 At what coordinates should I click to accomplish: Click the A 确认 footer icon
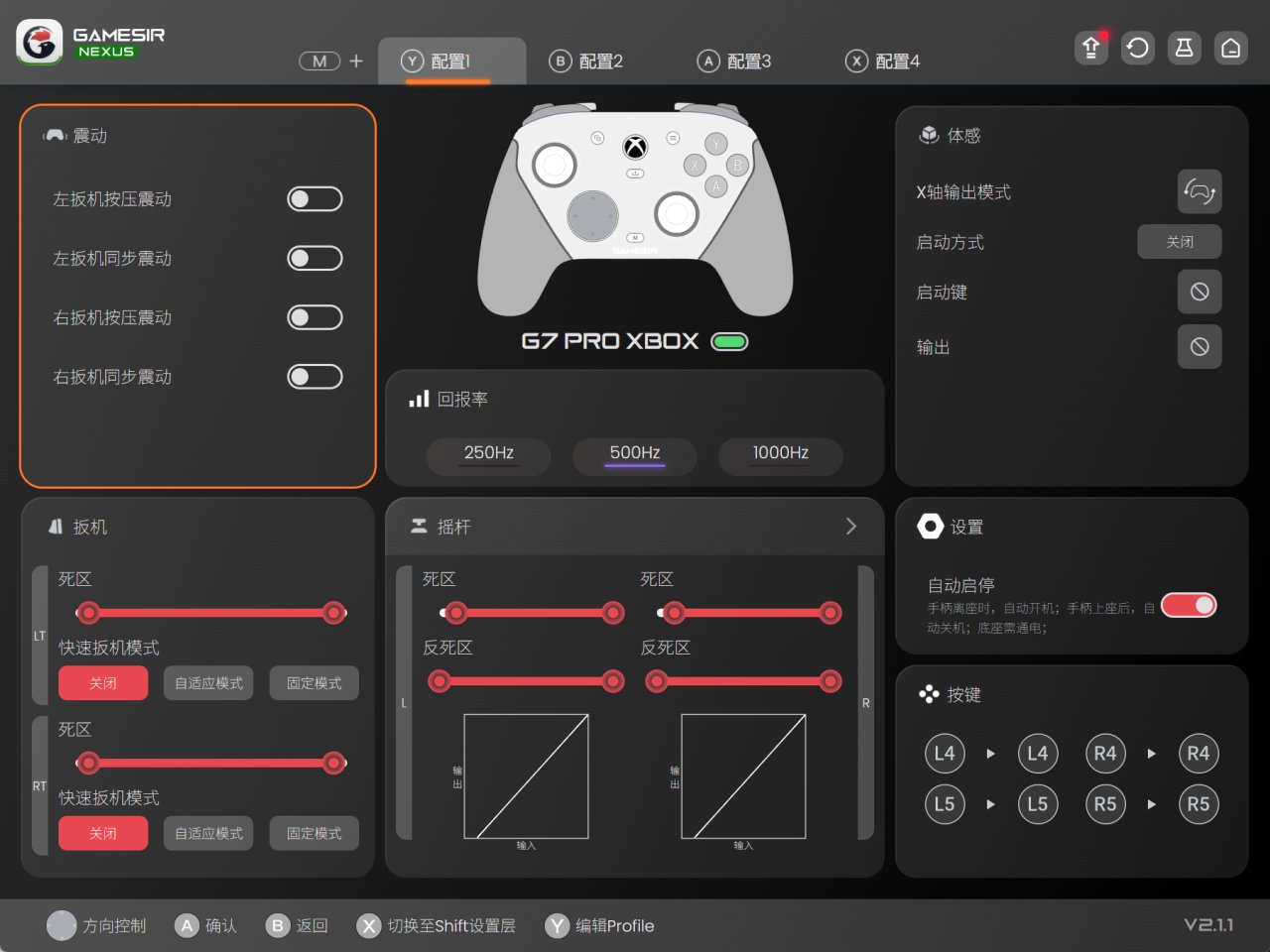[187, 925]
